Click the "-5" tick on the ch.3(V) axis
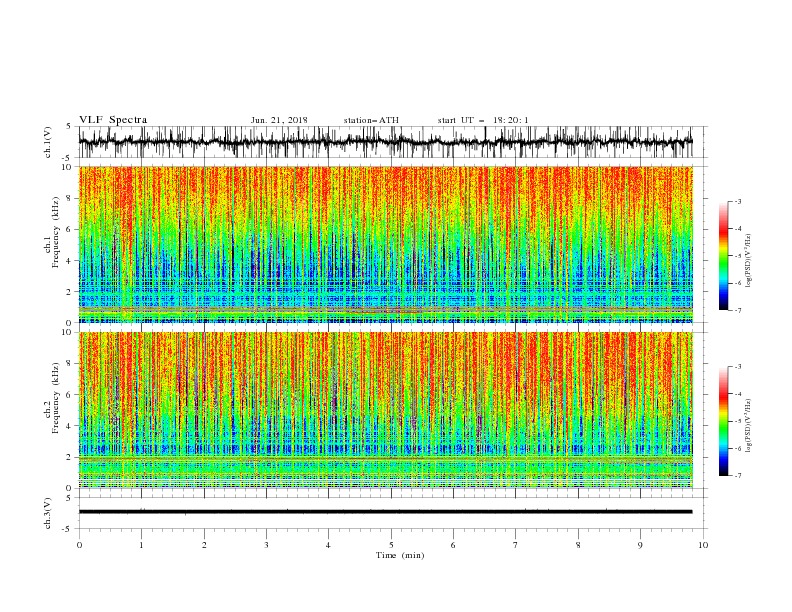 [68, 529]
